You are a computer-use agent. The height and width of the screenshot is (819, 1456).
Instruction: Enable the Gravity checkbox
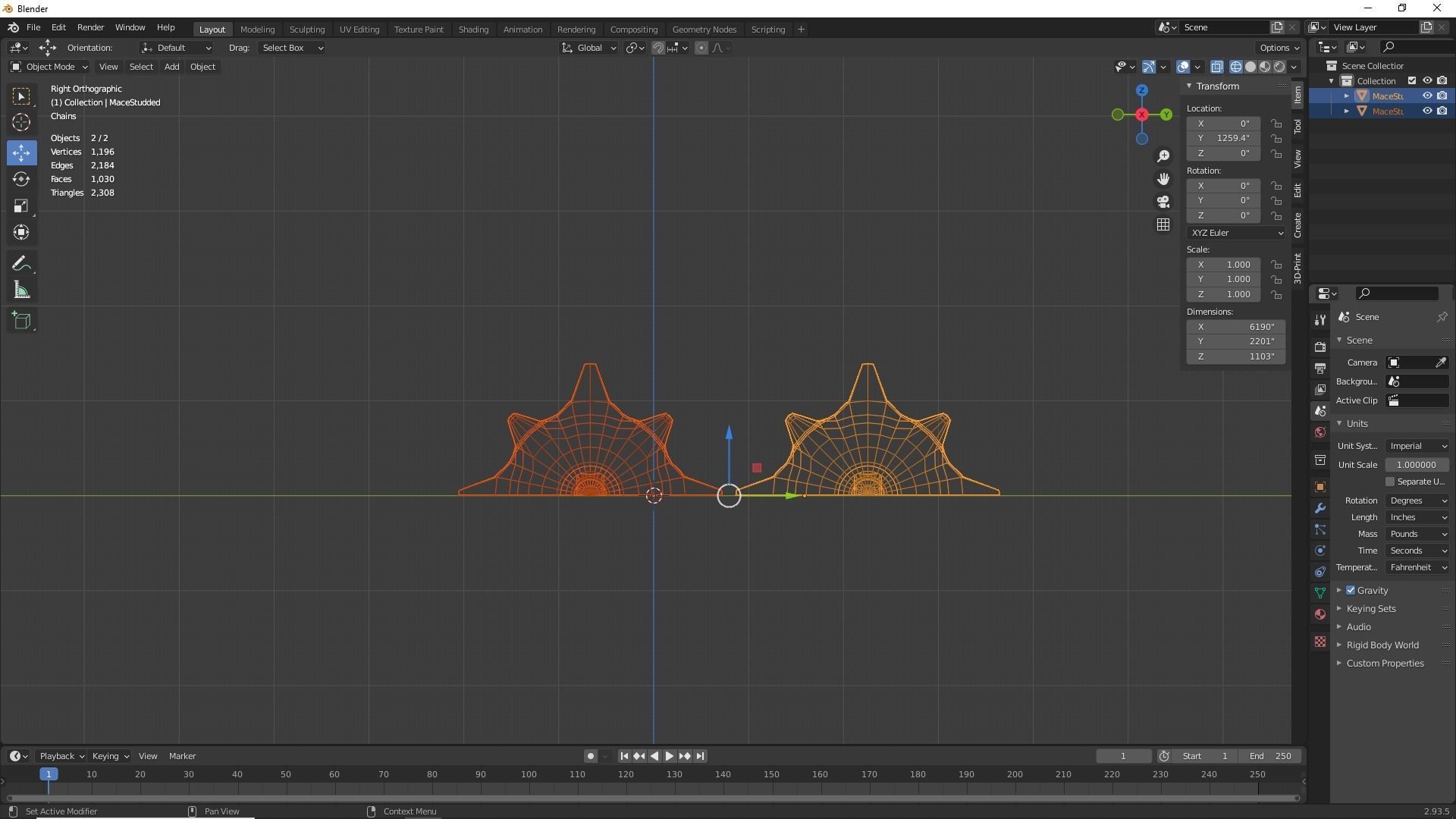click(x=1351, y=590)
